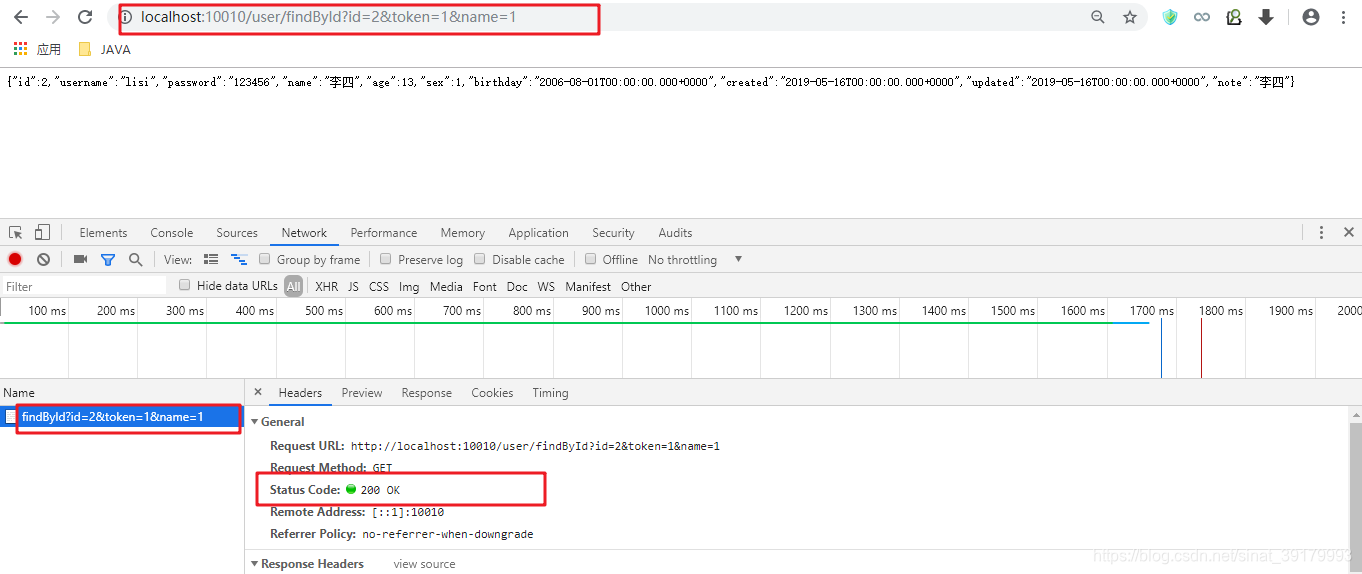Bookmark this page with the star icon
1362x574 pixels.
[x=1130, y=17]
